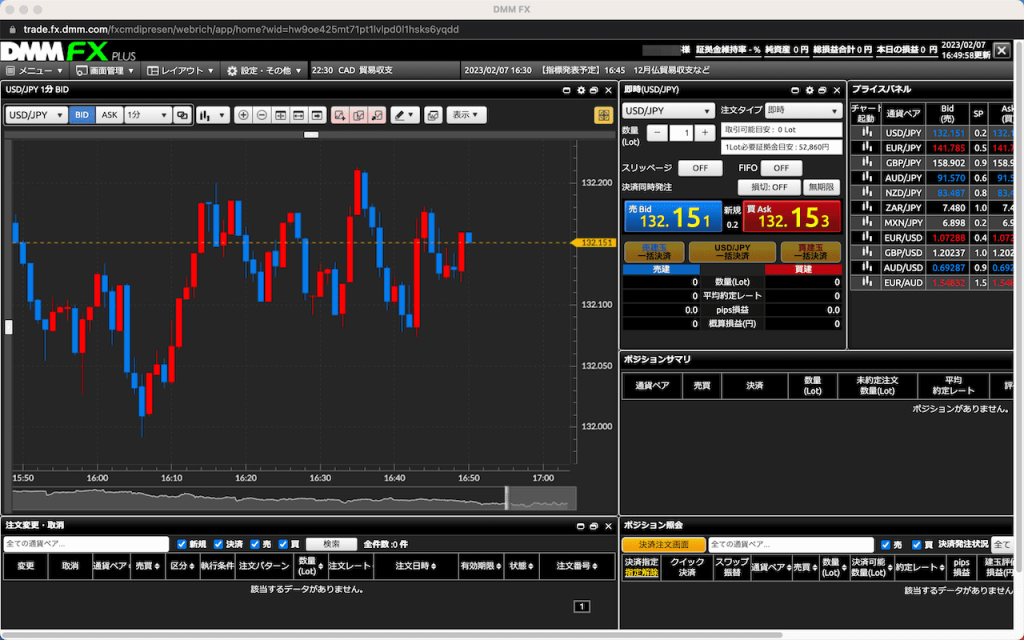Open the 1分 timeframe dropdown

(x=148, y=115)
